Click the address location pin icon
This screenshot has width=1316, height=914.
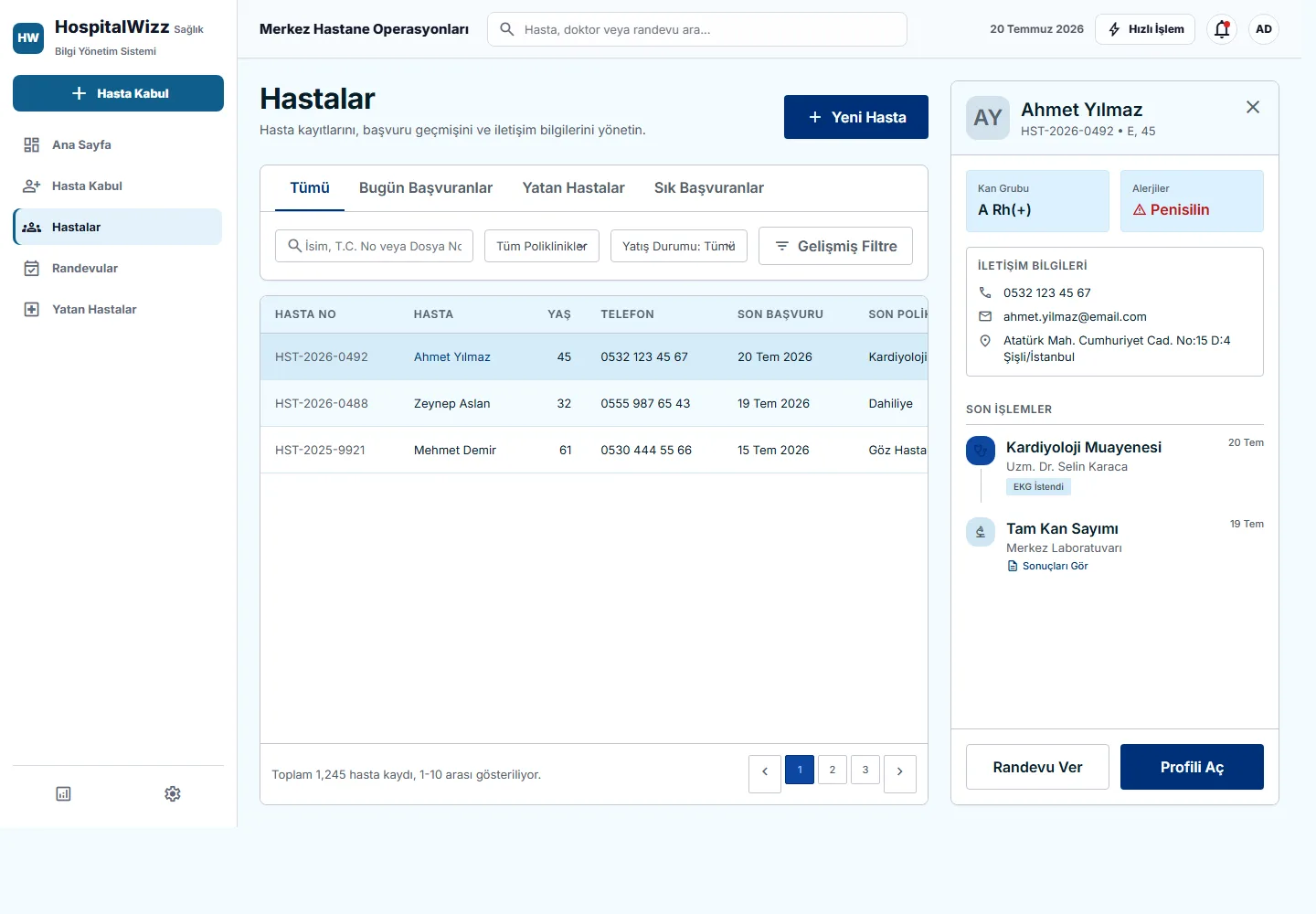[x=985, y=341]
